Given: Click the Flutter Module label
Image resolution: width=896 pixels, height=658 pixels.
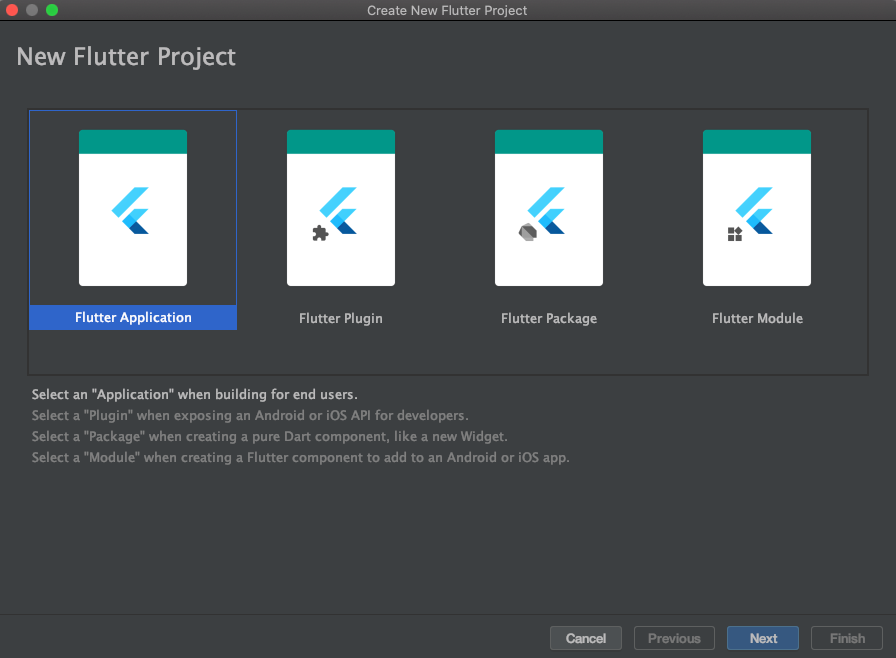Looking at the screenshot, I should point(757,319).
